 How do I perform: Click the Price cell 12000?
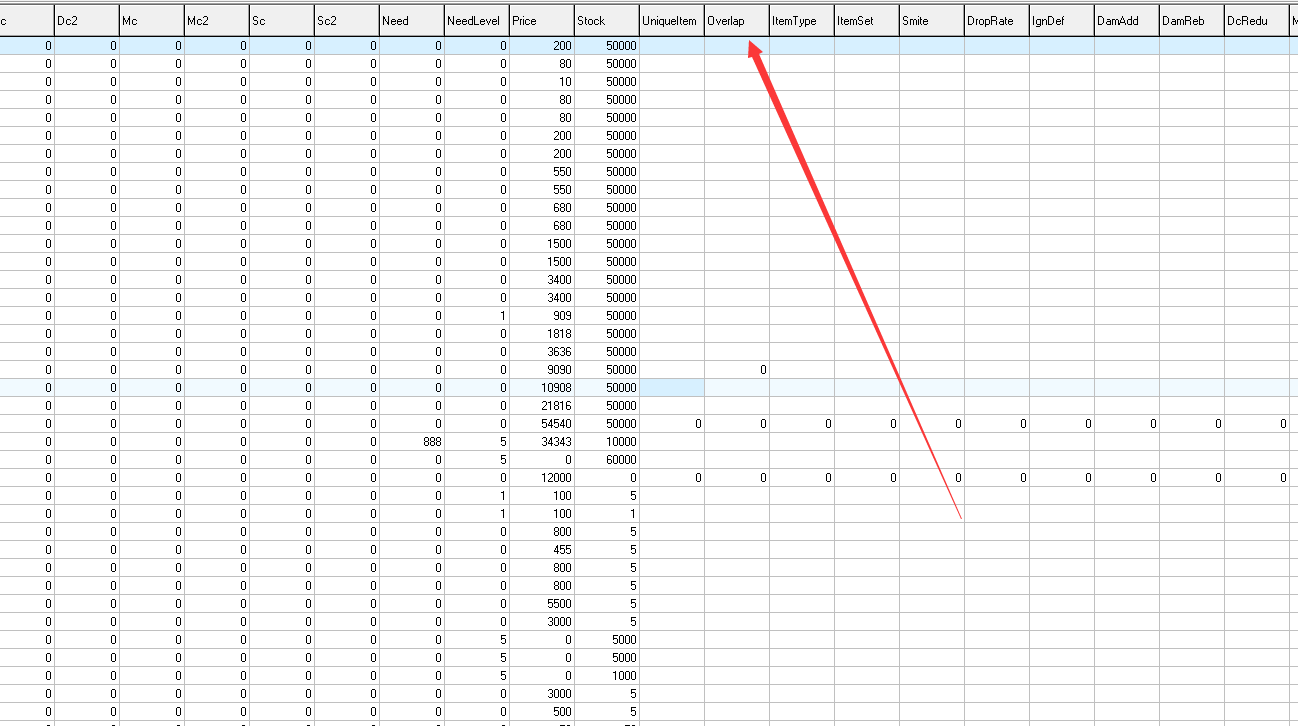click(x=542, y=478)
